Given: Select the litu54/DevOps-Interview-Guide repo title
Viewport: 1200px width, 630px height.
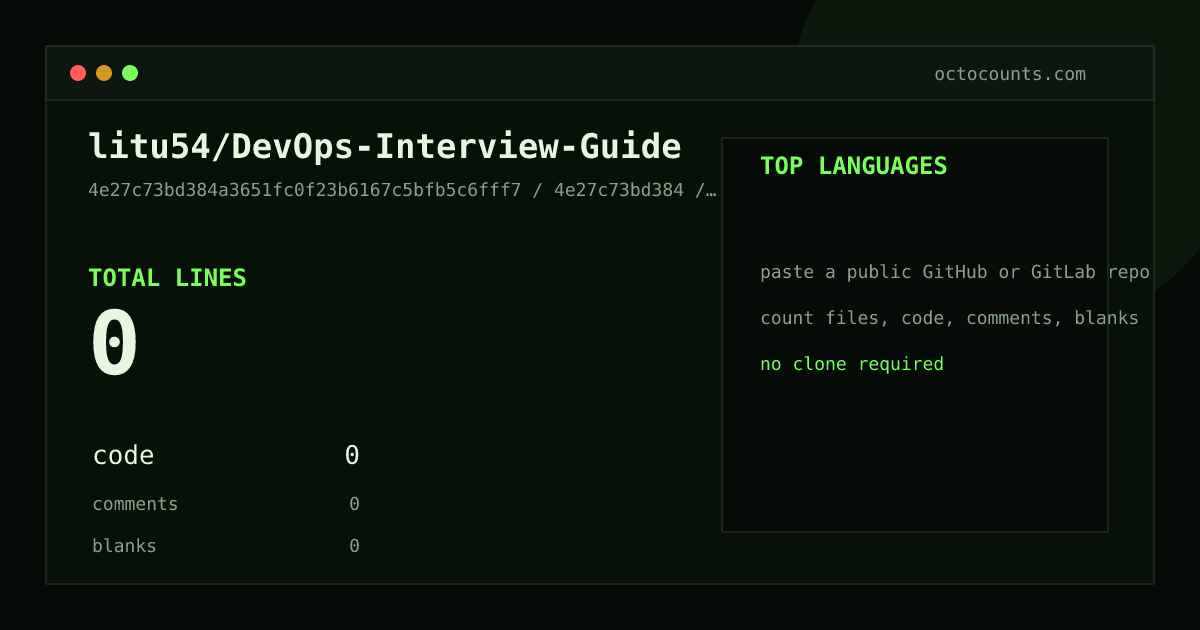Looking at the screenshot, I should pos(385,147).
